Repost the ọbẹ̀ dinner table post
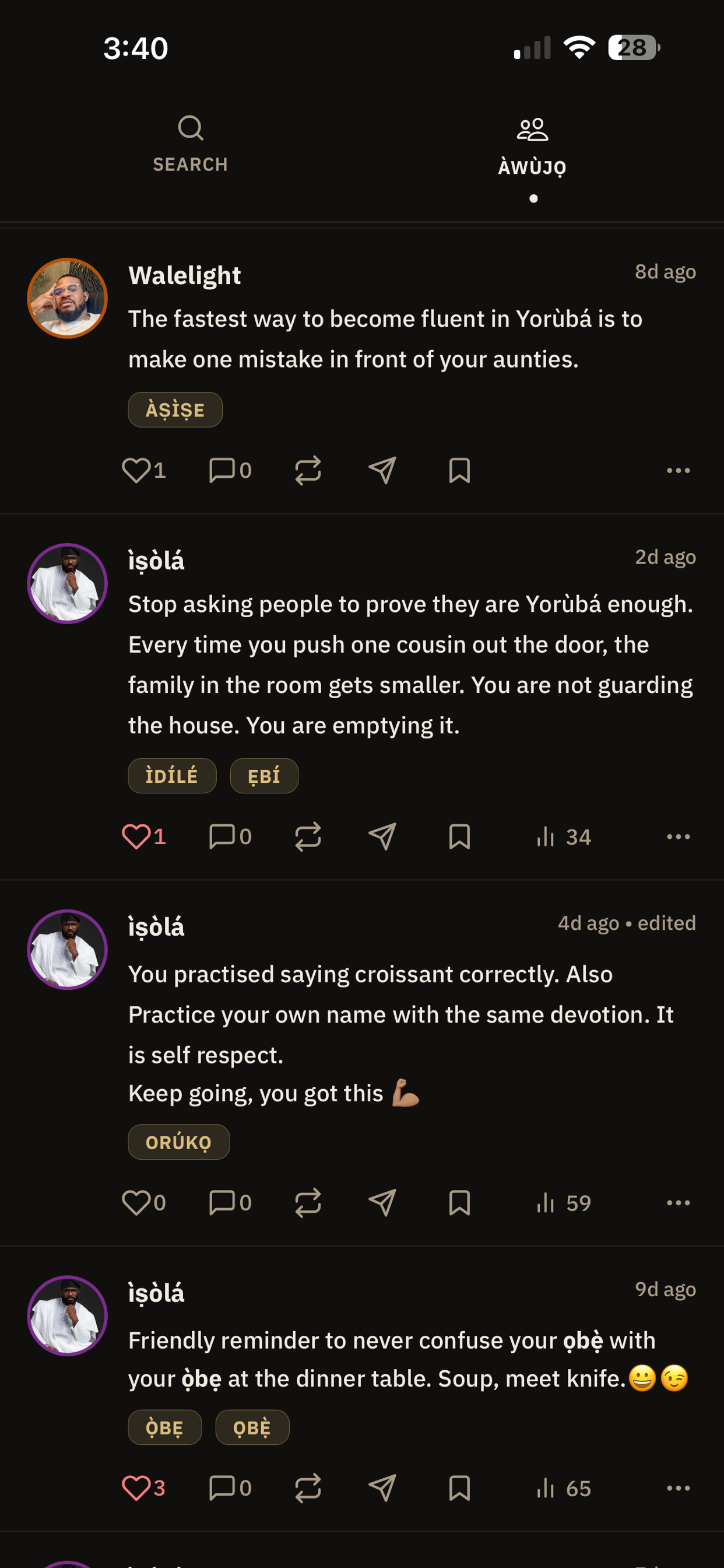This screenshot has height=1568, width=724. click(308, 1488)
